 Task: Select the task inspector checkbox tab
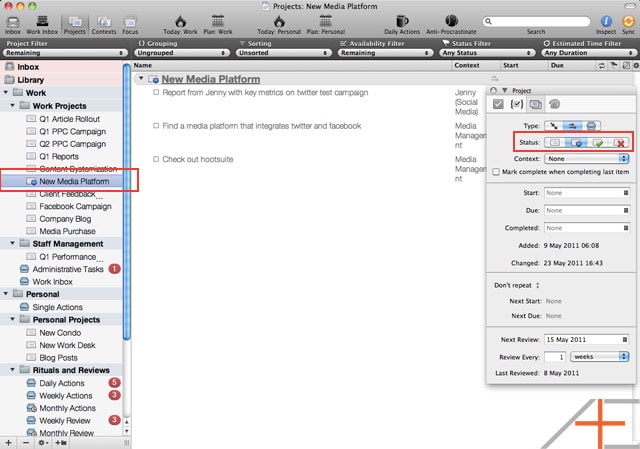(x=498, y=104)
